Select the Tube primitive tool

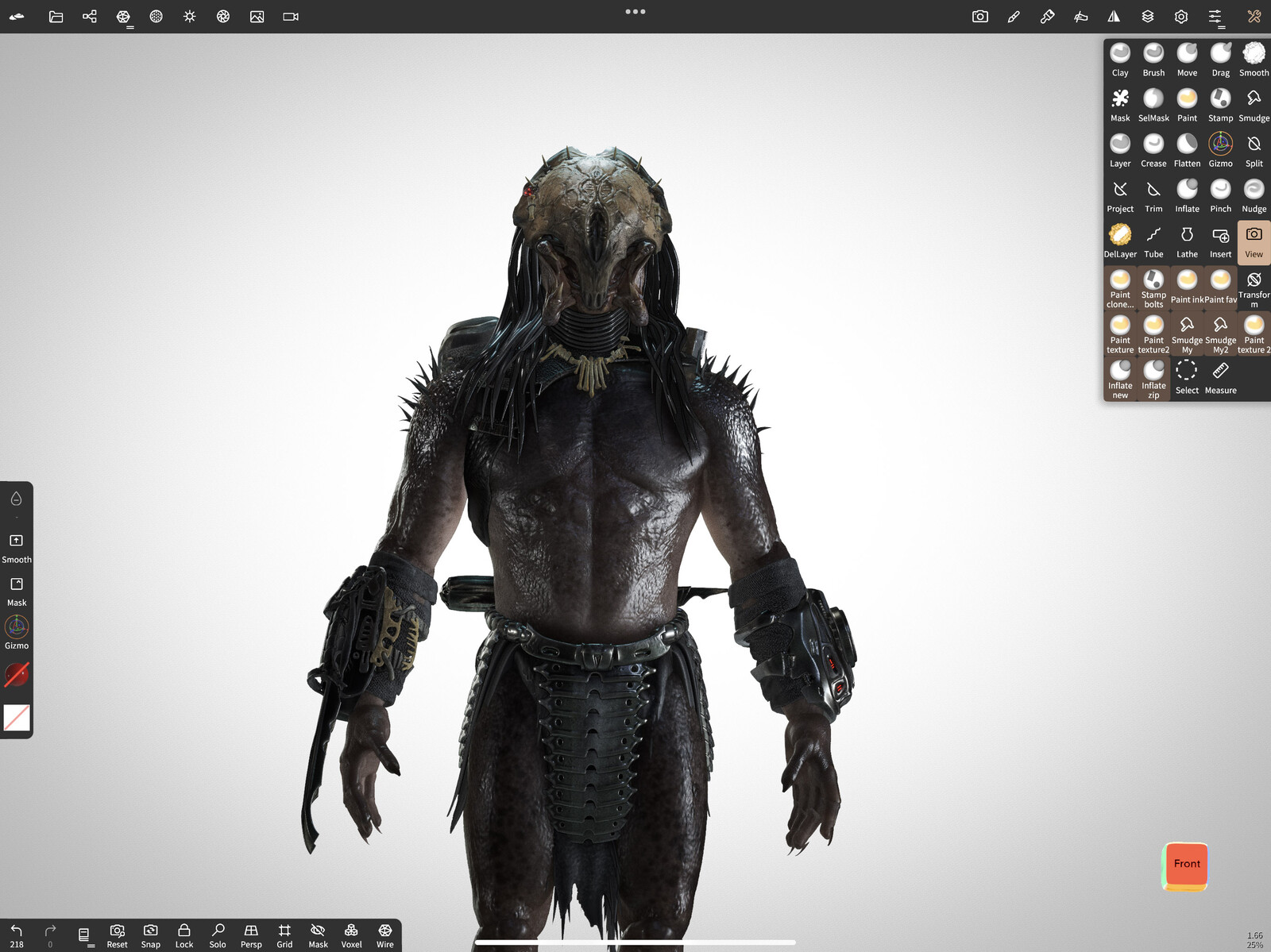pos(1153,236)
